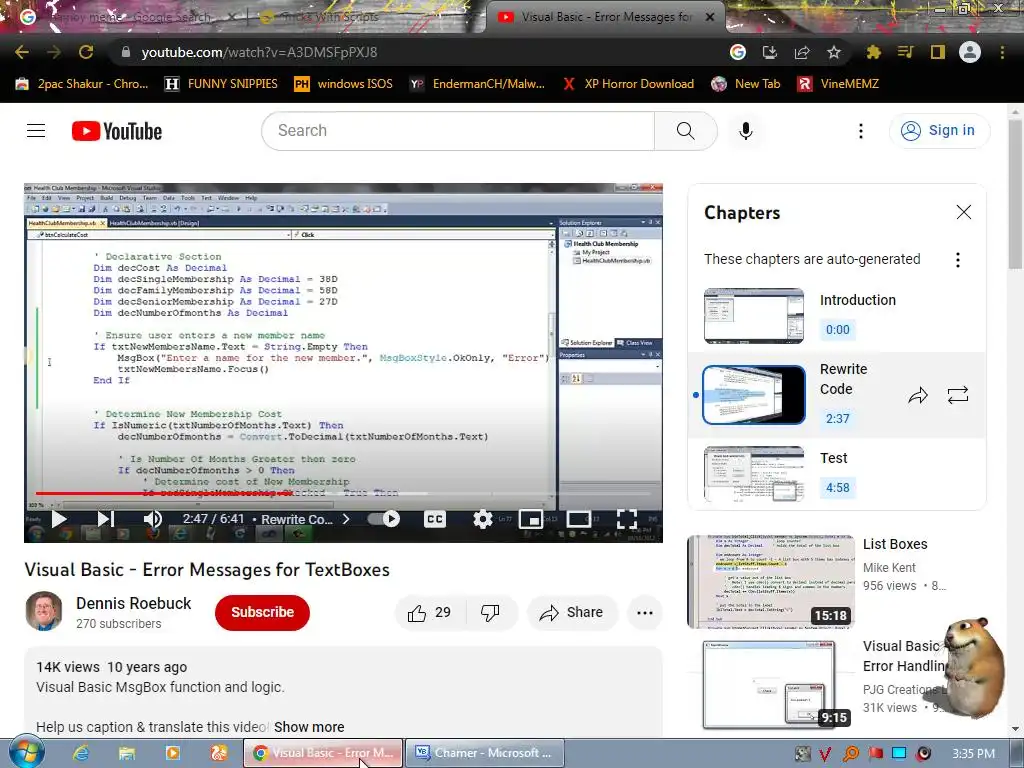Dislike this video
The height and width of the screenshot is (768, 1024).
coord(490,613)
